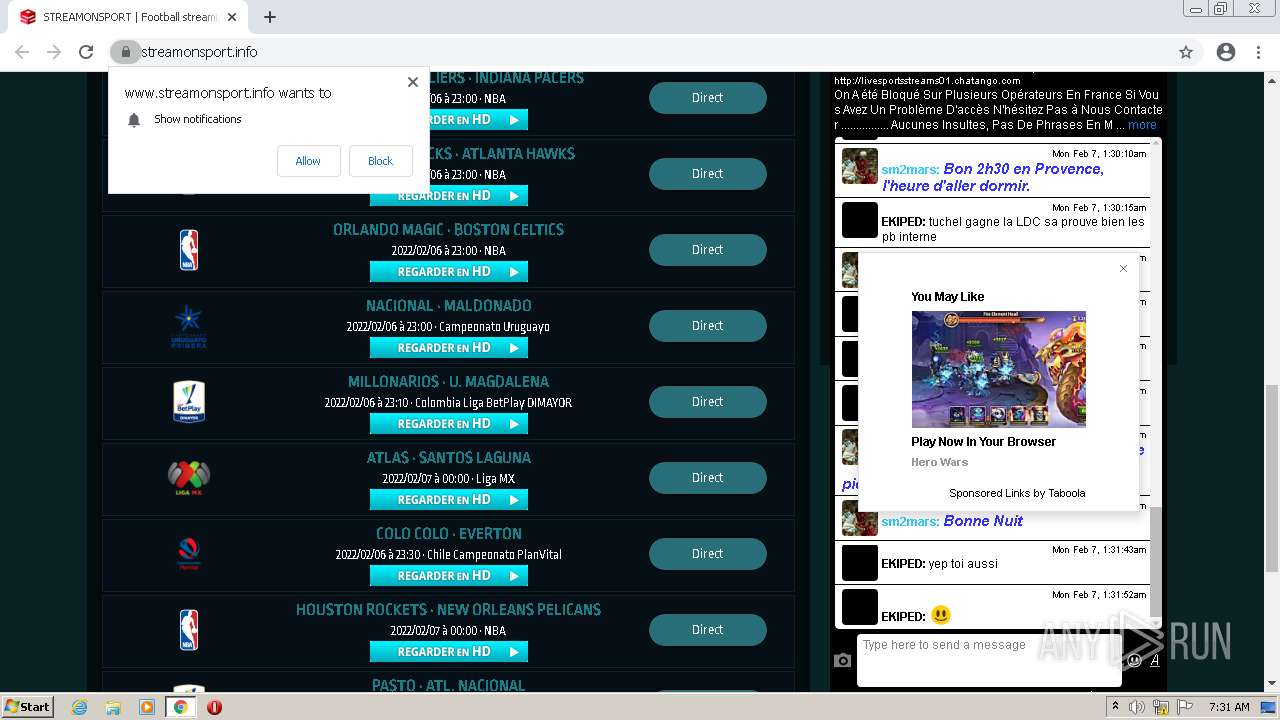Open Colo Colo · Everton match link
The image size is (1280, 720).
coord(448,534)
